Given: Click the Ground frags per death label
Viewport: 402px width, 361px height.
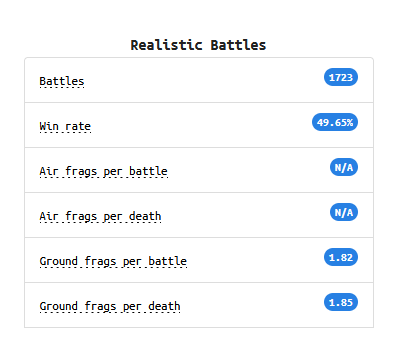Looking at the screenshot, I should pos(110,306).
